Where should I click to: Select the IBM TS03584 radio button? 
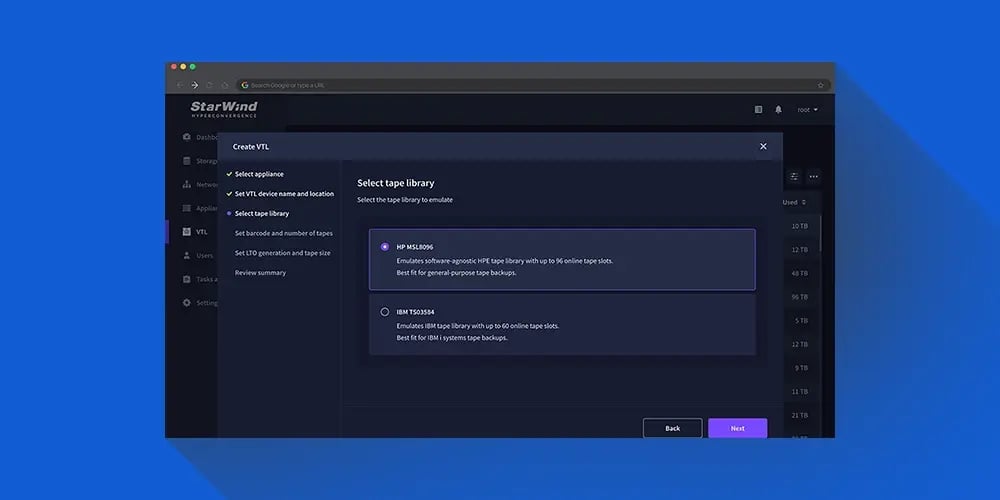pyautogui.click(x=385, y=312)
